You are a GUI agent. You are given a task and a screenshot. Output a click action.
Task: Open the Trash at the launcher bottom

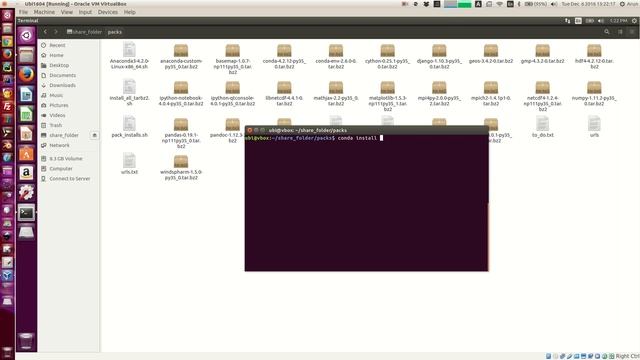[27, 341]
